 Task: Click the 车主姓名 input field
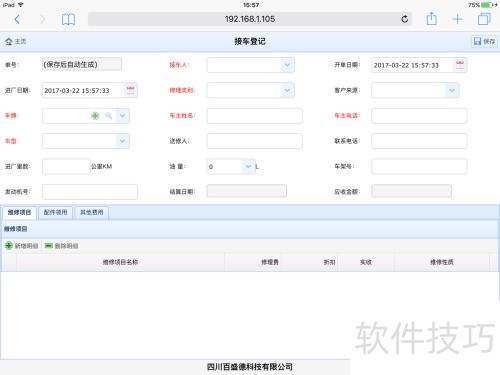pyautogui.click(x=255, y=116)
